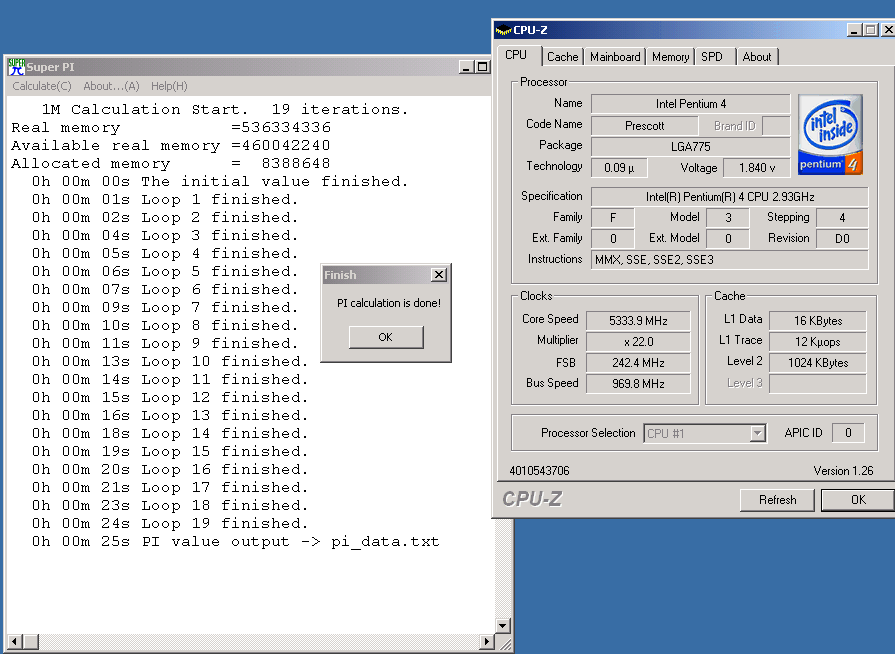Close the Finish dialog with X

(x=438, y=274)
